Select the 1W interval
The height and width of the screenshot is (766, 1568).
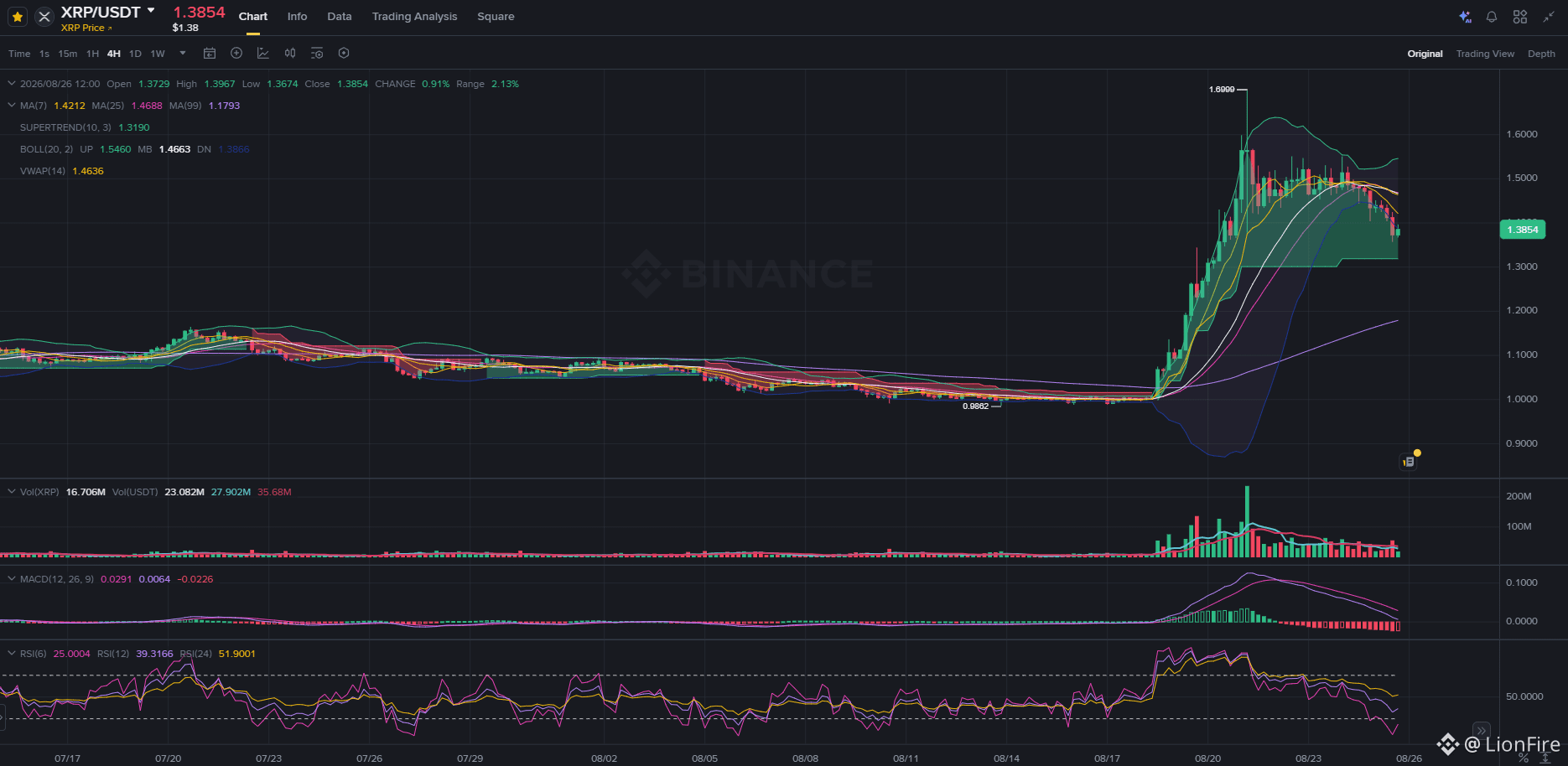158,54
